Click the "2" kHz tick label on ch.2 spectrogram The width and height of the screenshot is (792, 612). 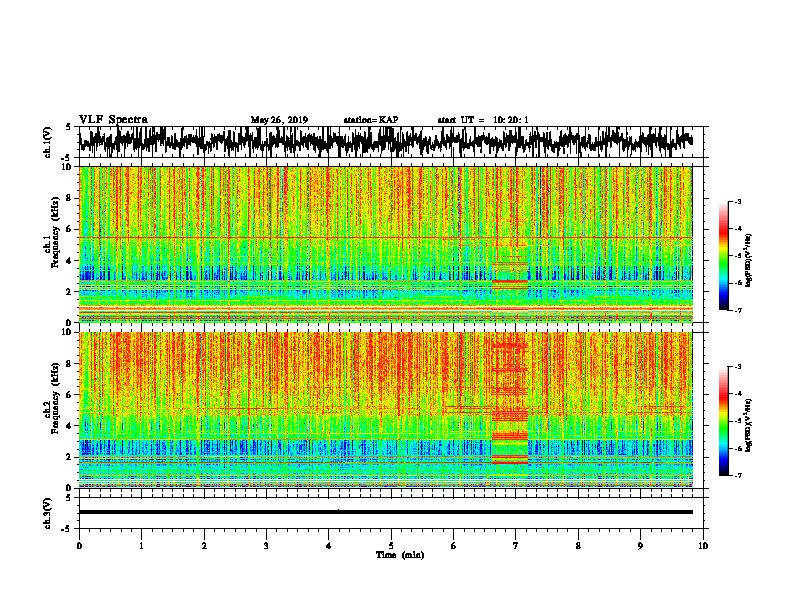pos(70,457)
